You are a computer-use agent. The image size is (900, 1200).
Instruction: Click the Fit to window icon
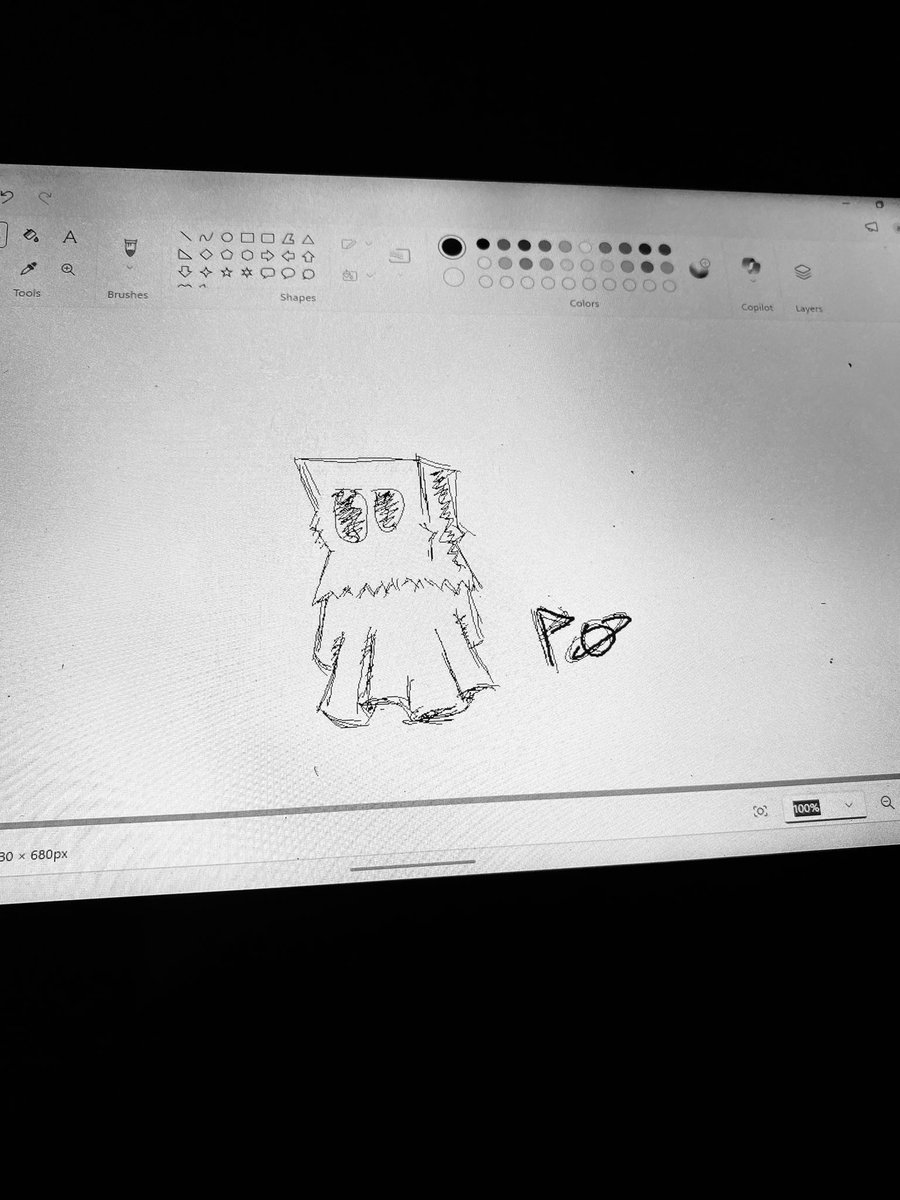(x=760, y=811)
